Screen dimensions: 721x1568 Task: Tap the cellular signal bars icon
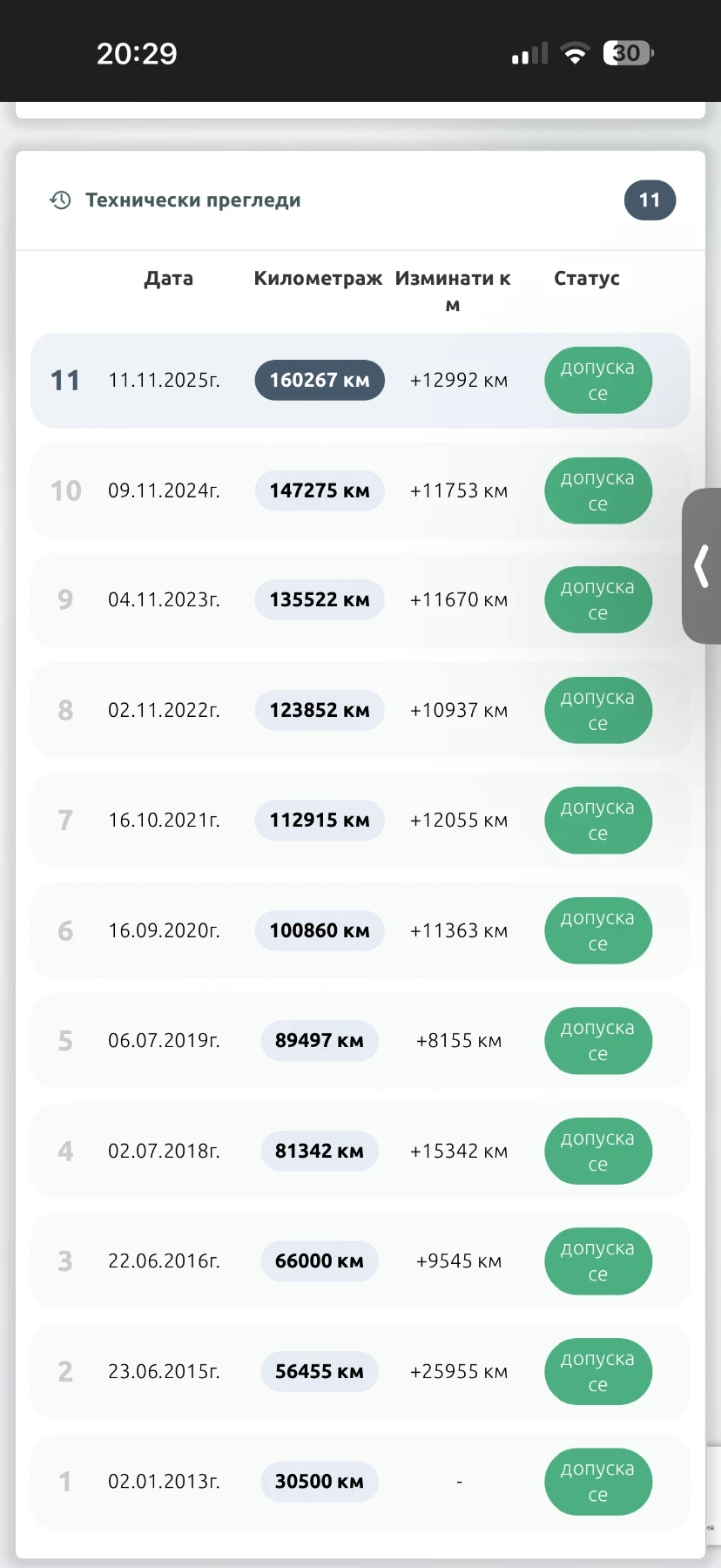point(529,54)
